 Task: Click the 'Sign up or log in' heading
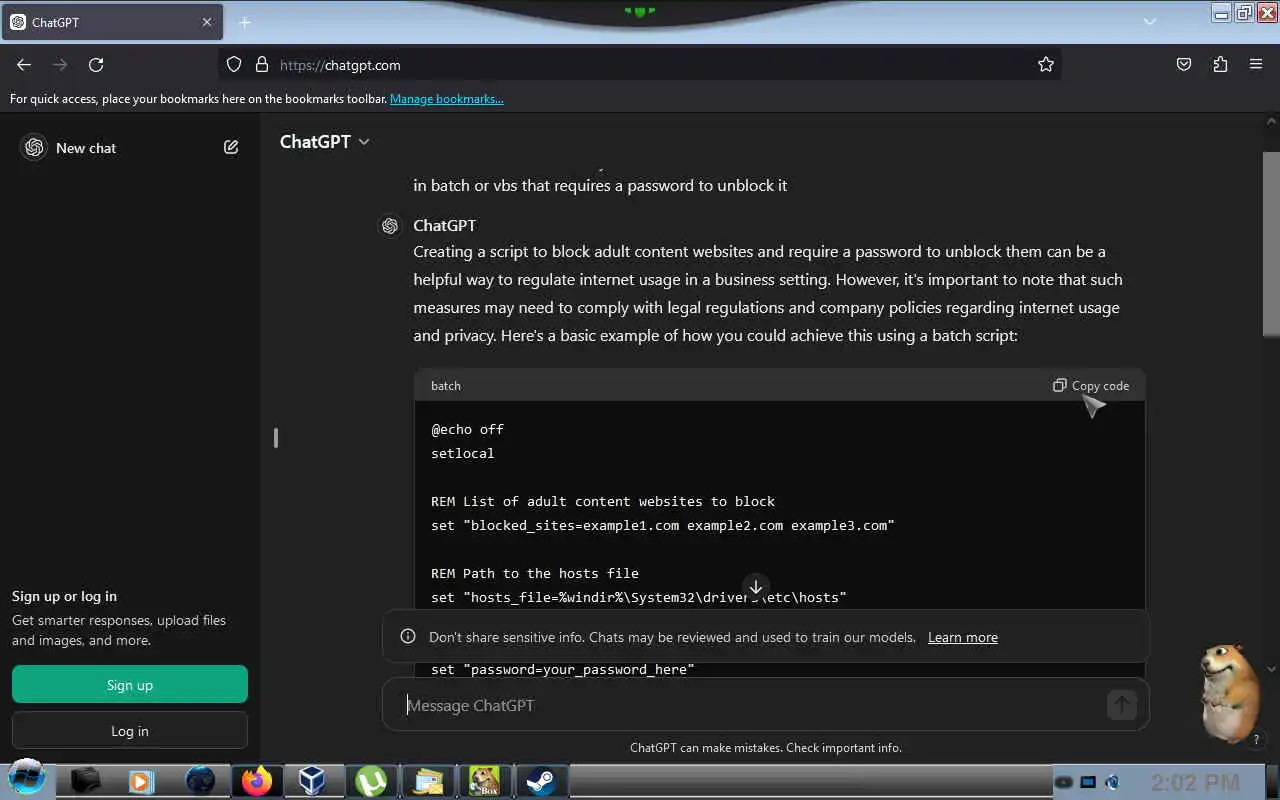tap(64, 596)
